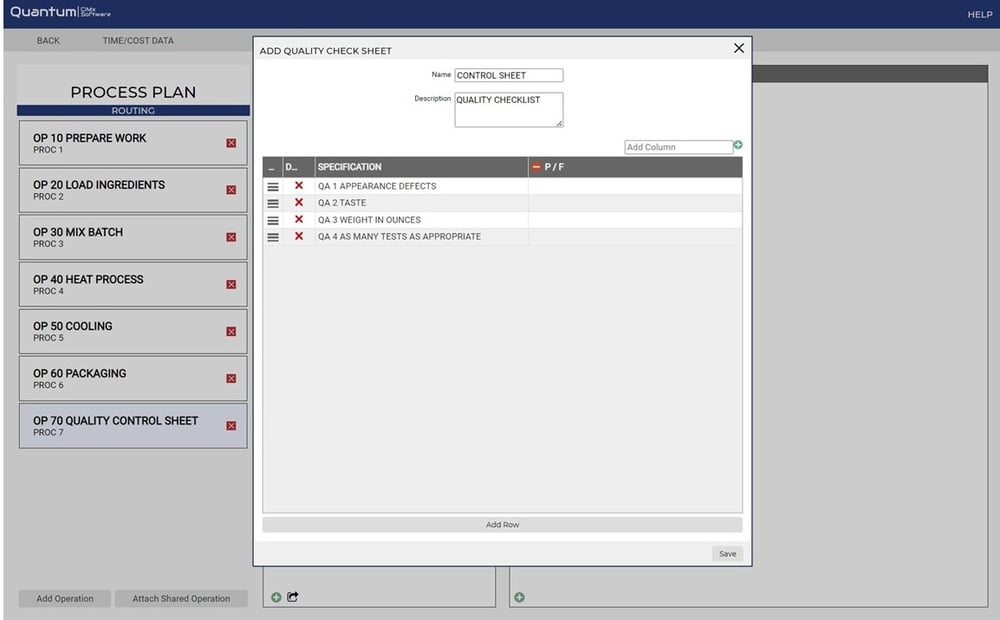Click the share/export icon below the dialog
Viewport: 1000px width, 620px height.
(293, 597)
